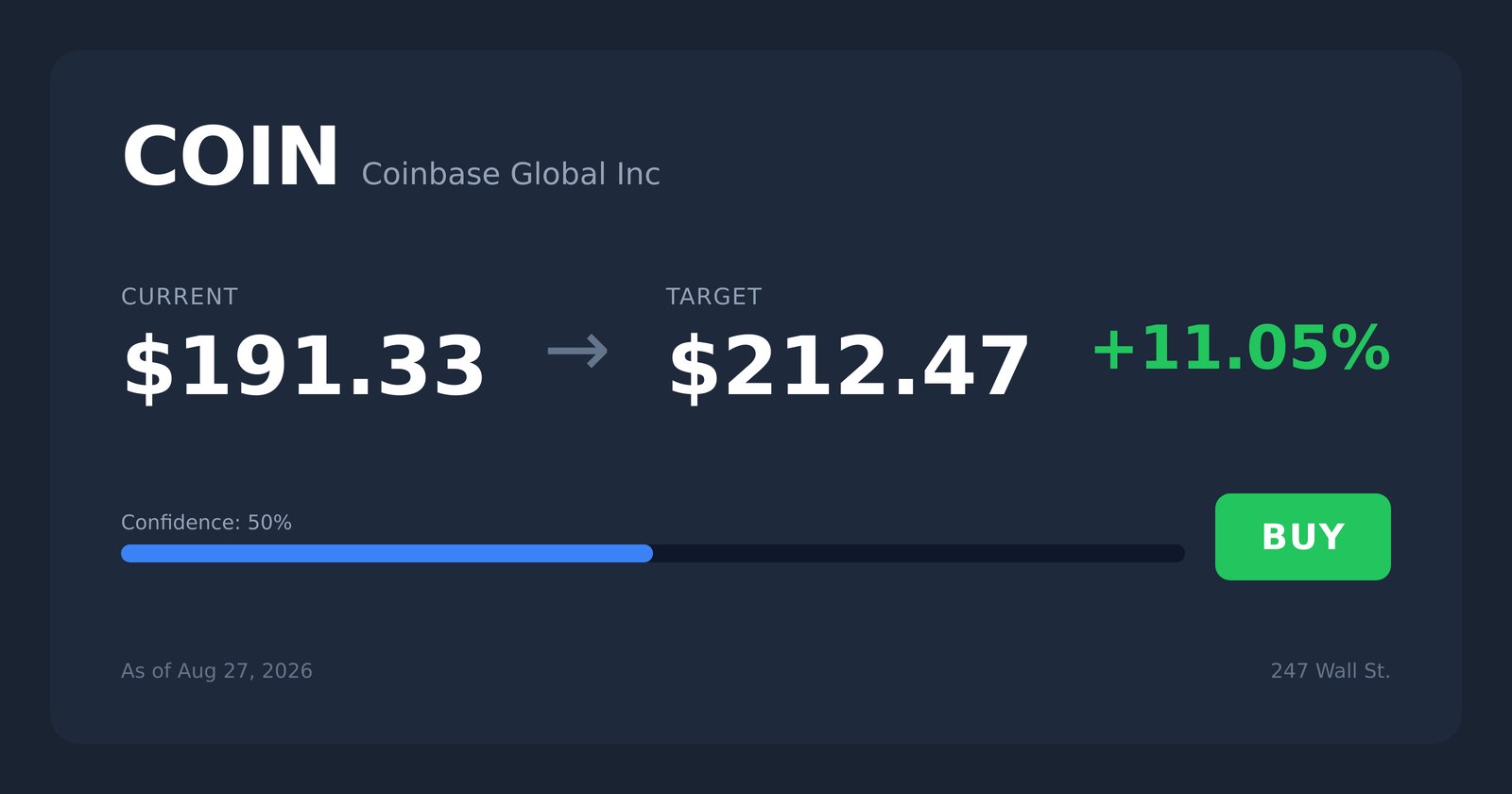Select the $212.47 target price

[849, 367]
